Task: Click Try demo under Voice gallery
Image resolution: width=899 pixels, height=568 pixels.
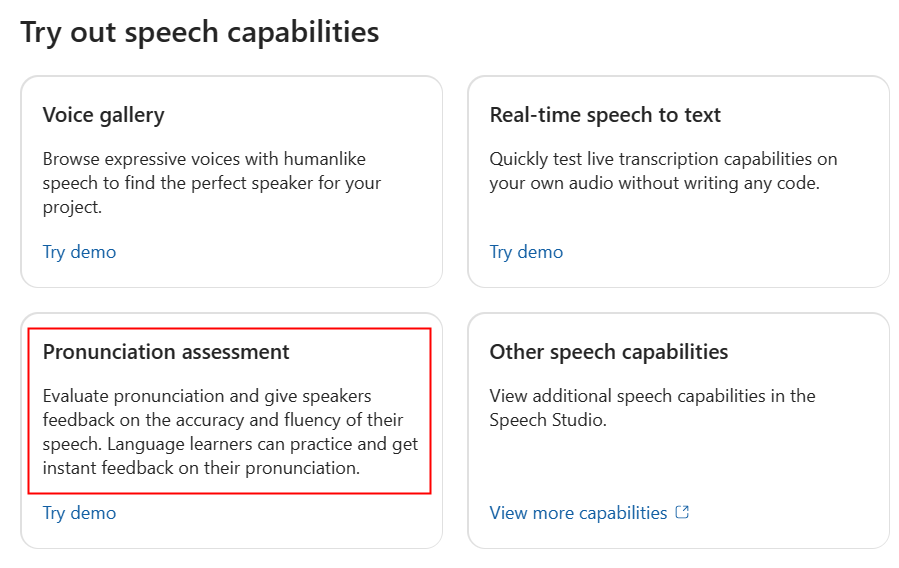Action: [79, 252]
